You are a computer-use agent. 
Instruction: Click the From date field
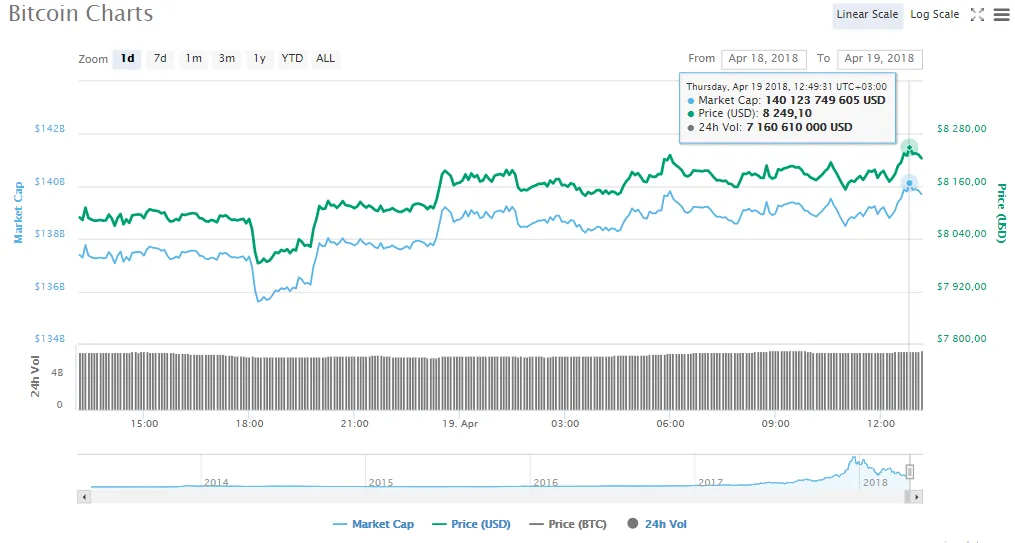764,59
